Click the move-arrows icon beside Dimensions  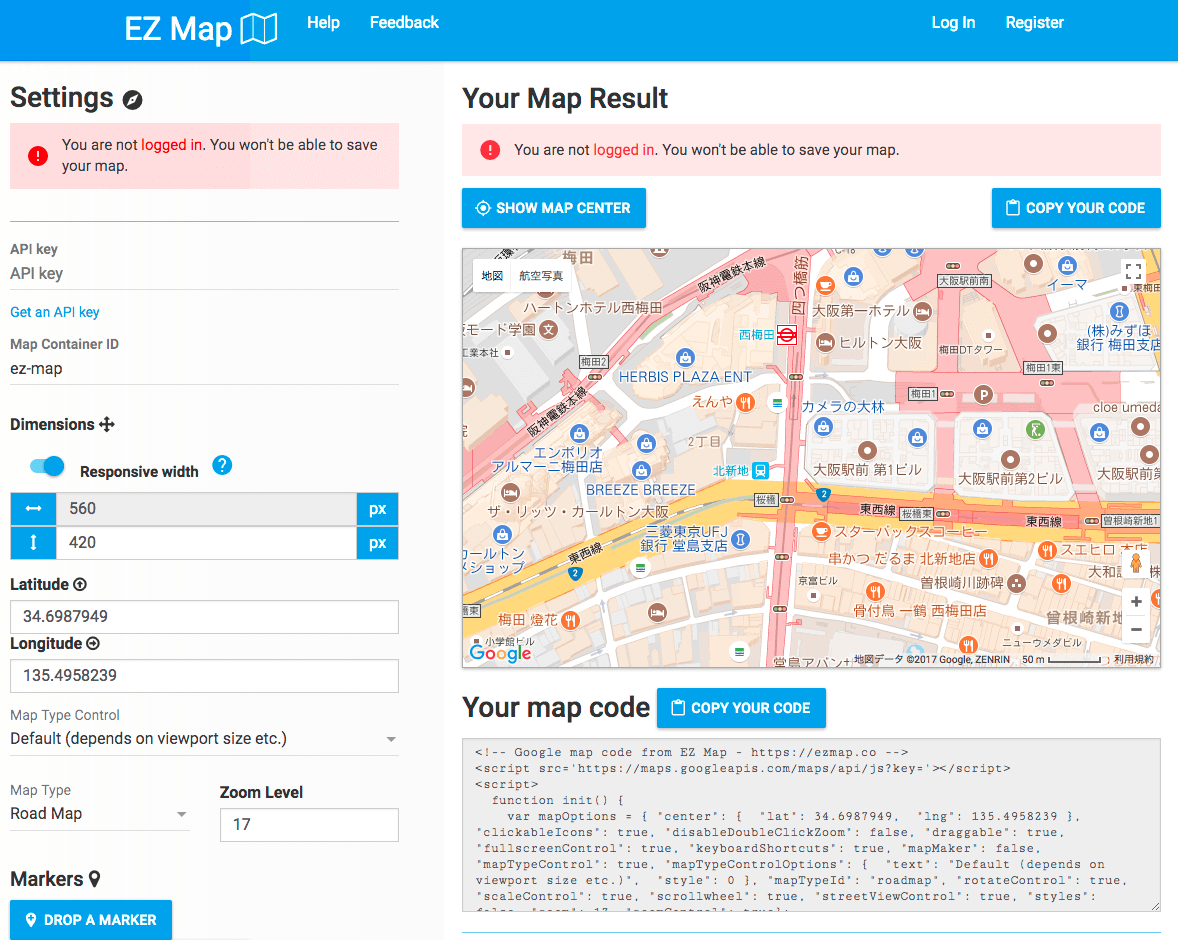point(107,425)
